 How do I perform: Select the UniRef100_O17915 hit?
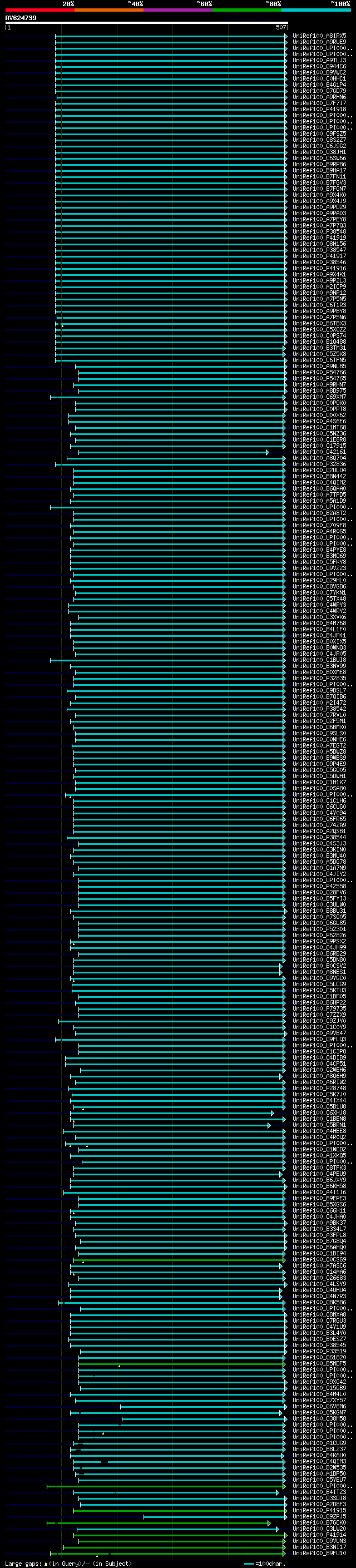tap(319, 446)
